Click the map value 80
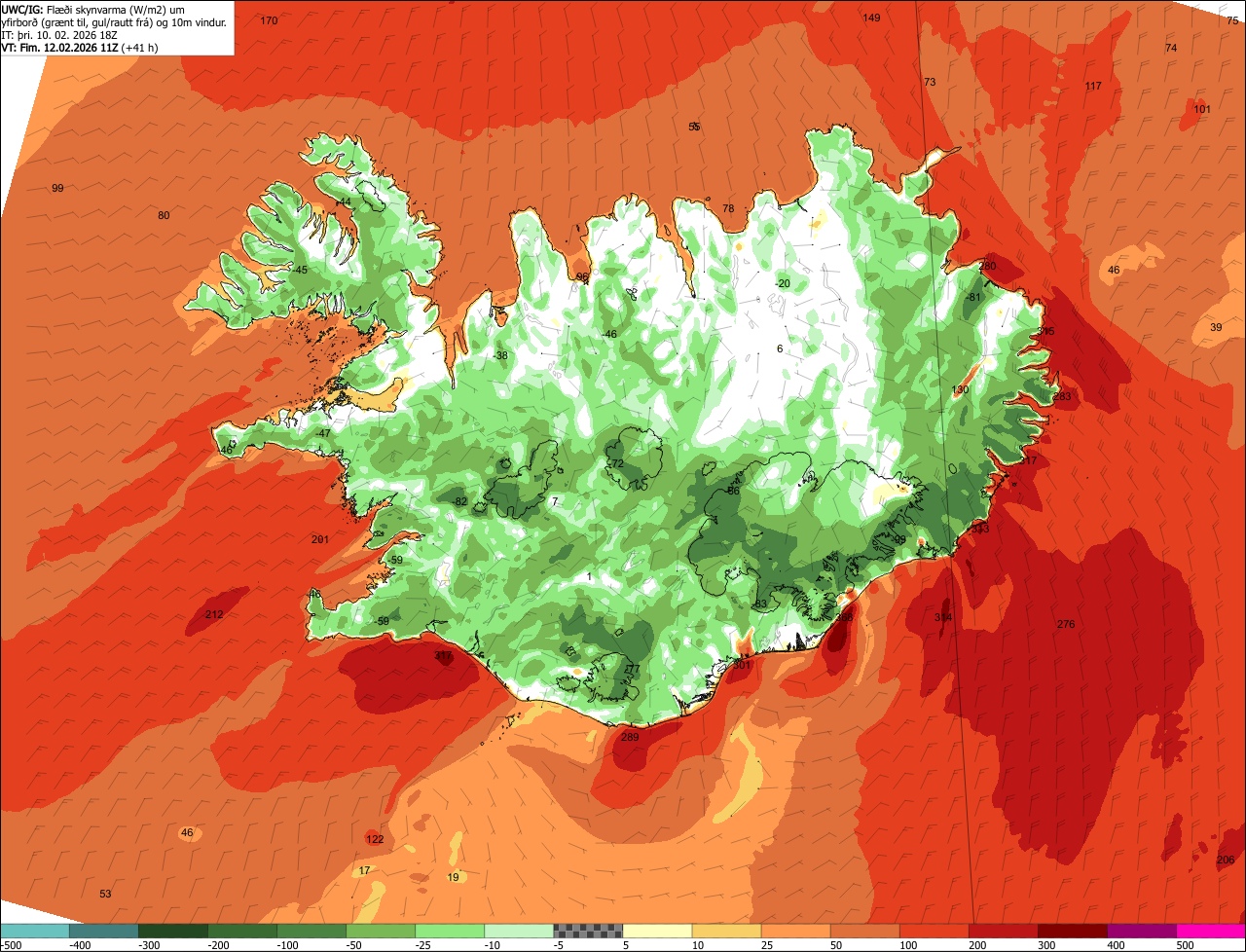Viewport: 1246px width, 952px height. click(x=164, y=215)
